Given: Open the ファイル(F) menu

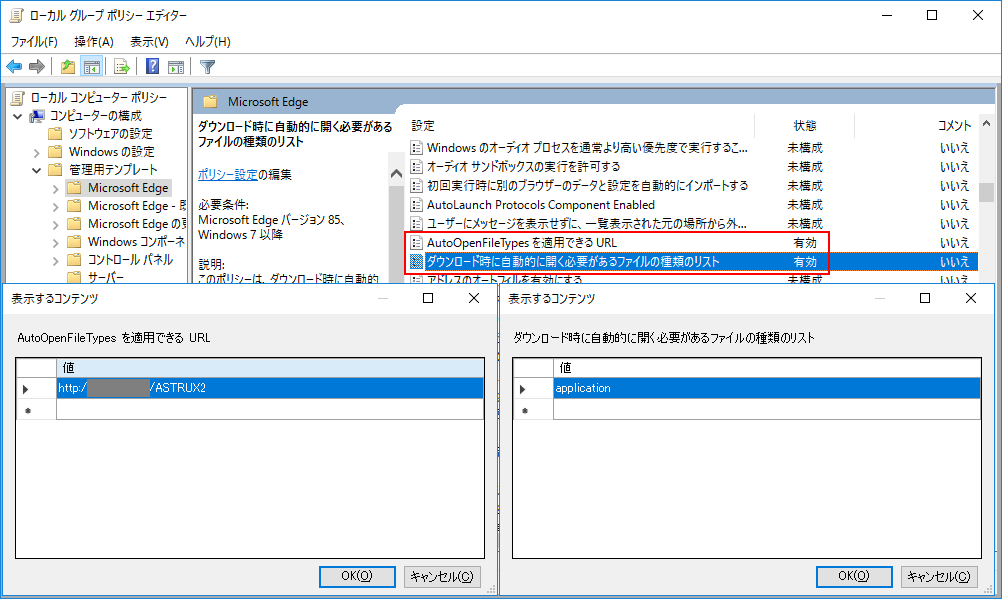Looking at the screenshot, I should pyautogui.click(x=34, y=42).
